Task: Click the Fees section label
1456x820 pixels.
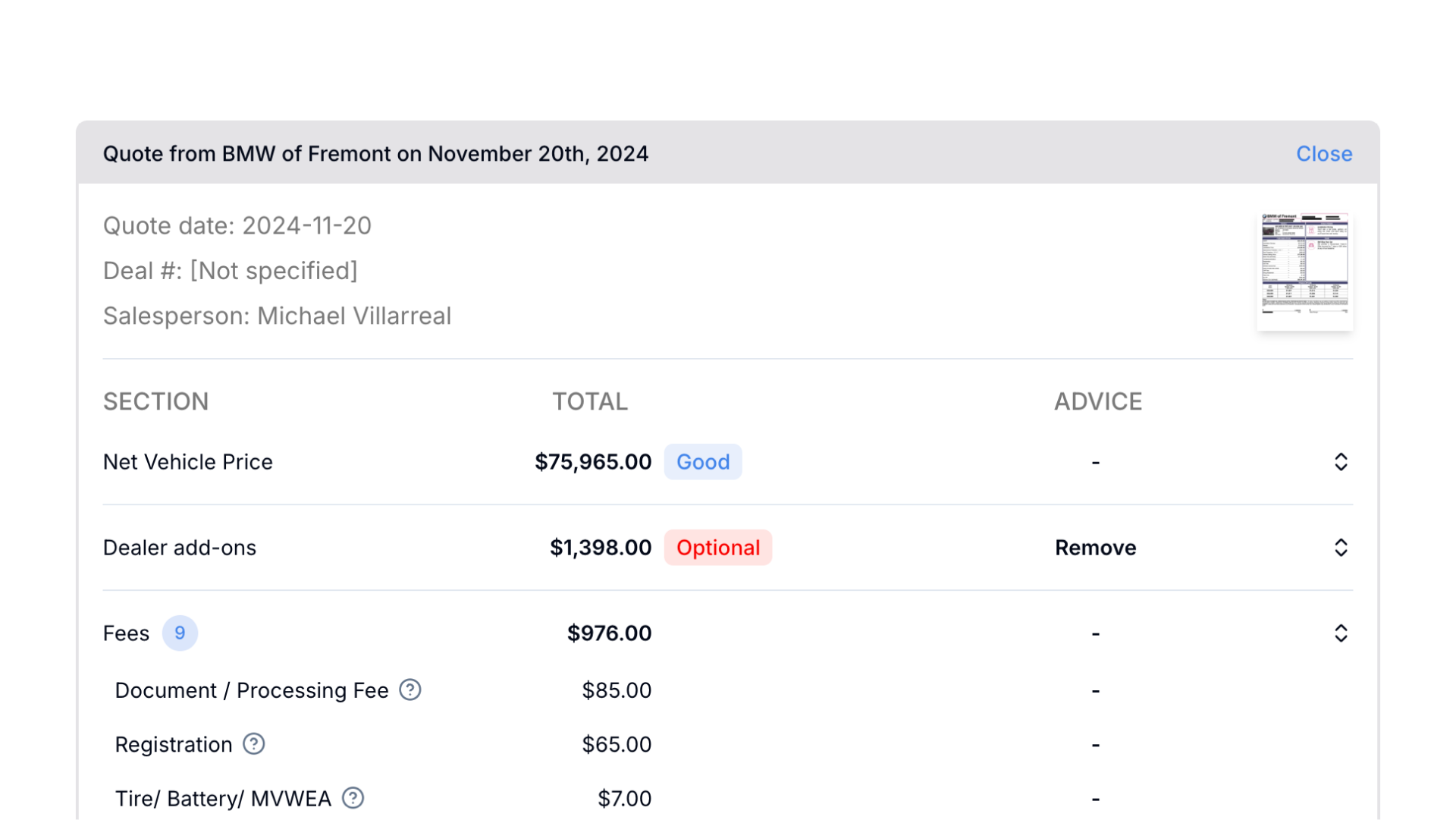Action: click(x=126, y=633)
